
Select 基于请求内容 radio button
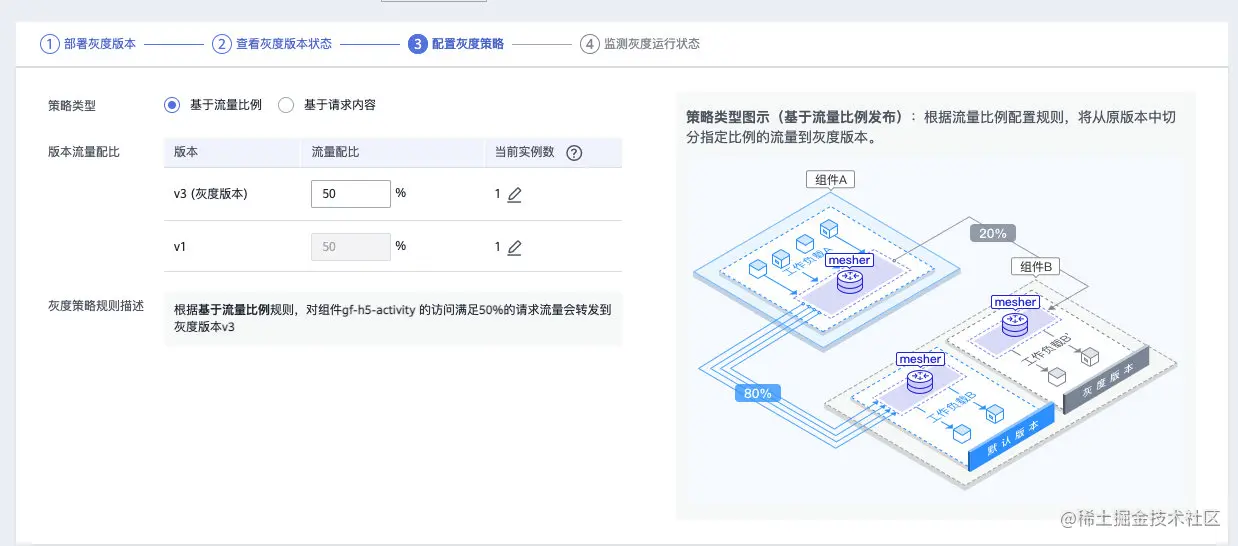pos(286,104)
